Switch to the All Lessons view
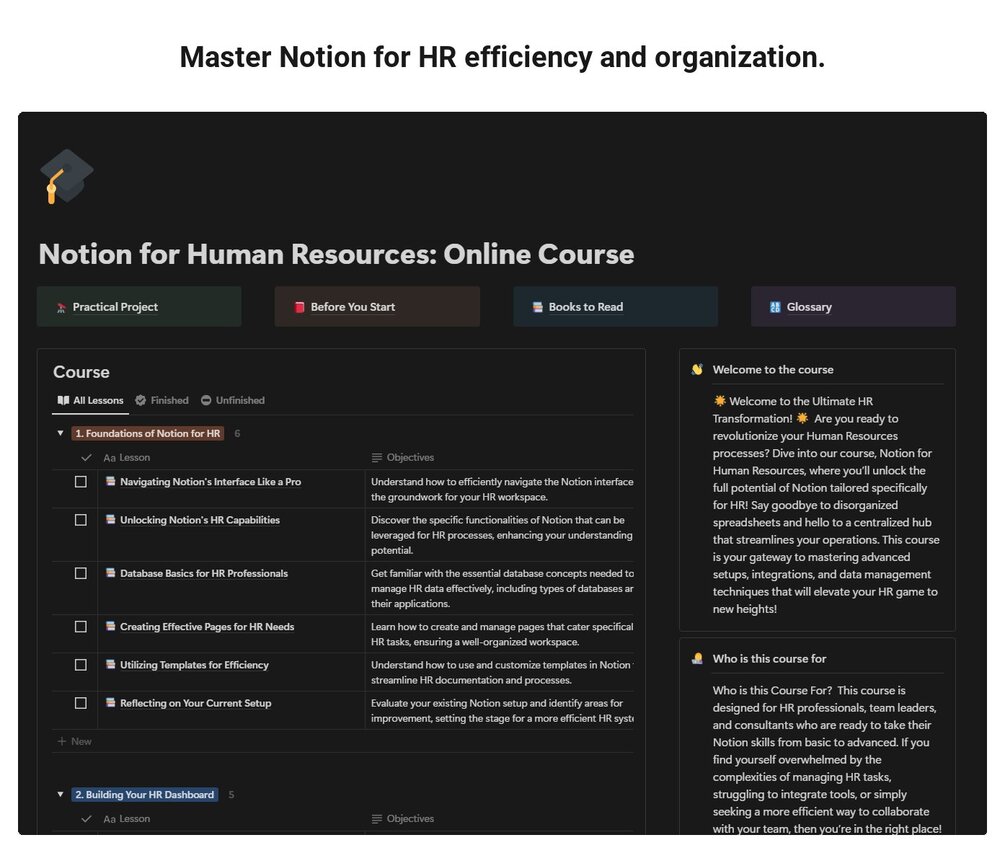The width and height of the screenshot is (1005, 853). [90, 401]
